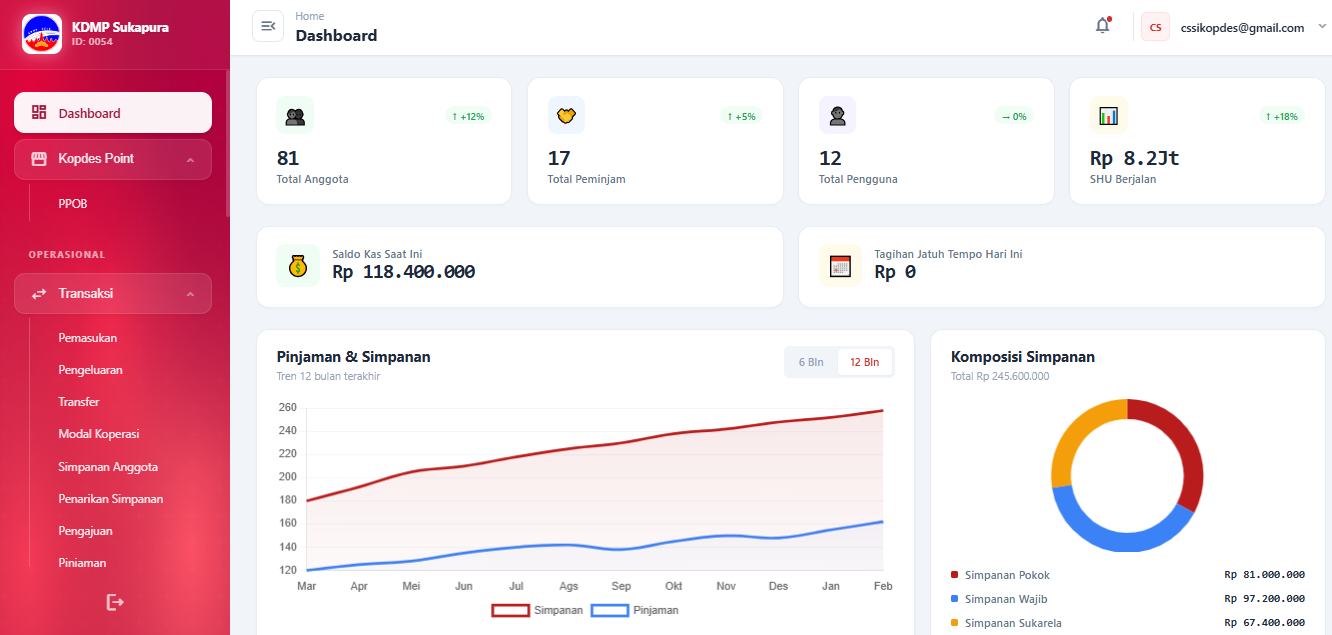Switch chart range to 6 Bln
Viewport: 1332px width, 635px height.
tap(811, 362)
